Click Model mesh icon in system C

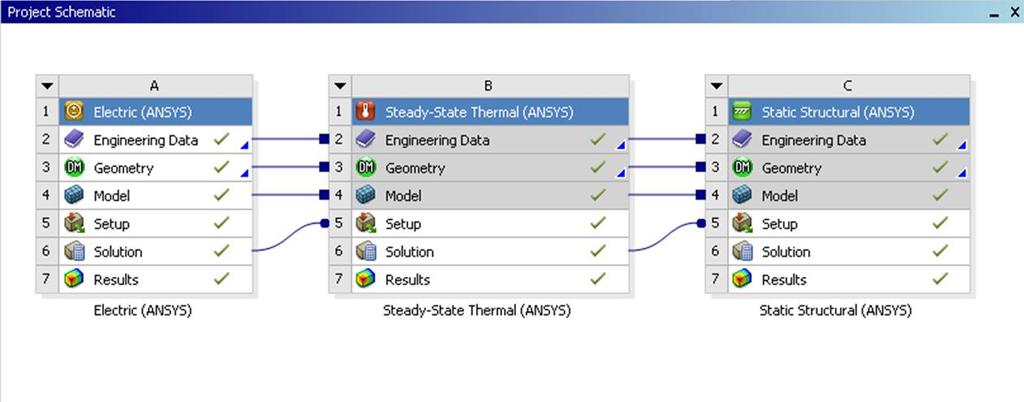[x=742, y=196]
